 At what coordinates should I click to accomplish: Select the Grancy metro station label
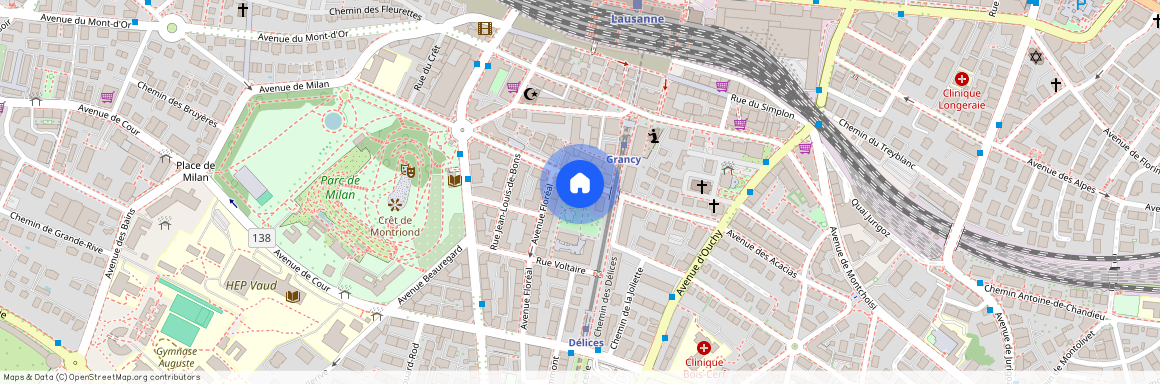623,159
